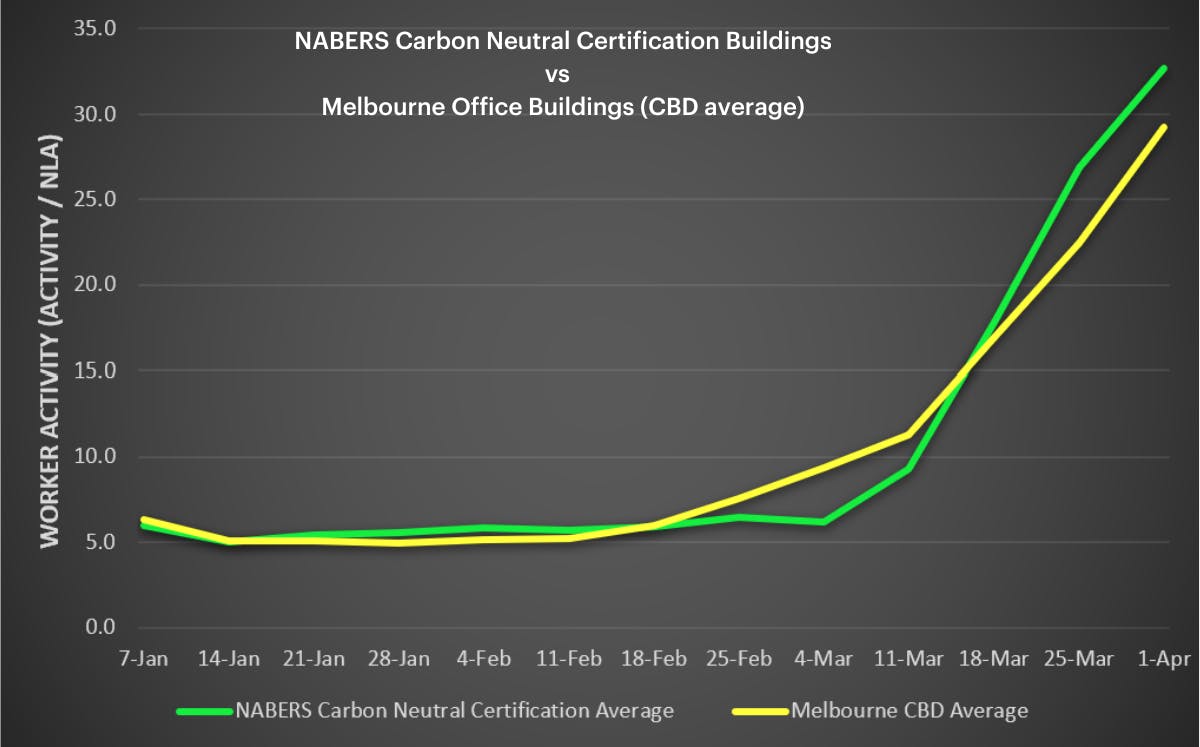Click the 1-Apr x-axis label
This screenshot has width=1200, height=747.
(x=1165, y=659)
